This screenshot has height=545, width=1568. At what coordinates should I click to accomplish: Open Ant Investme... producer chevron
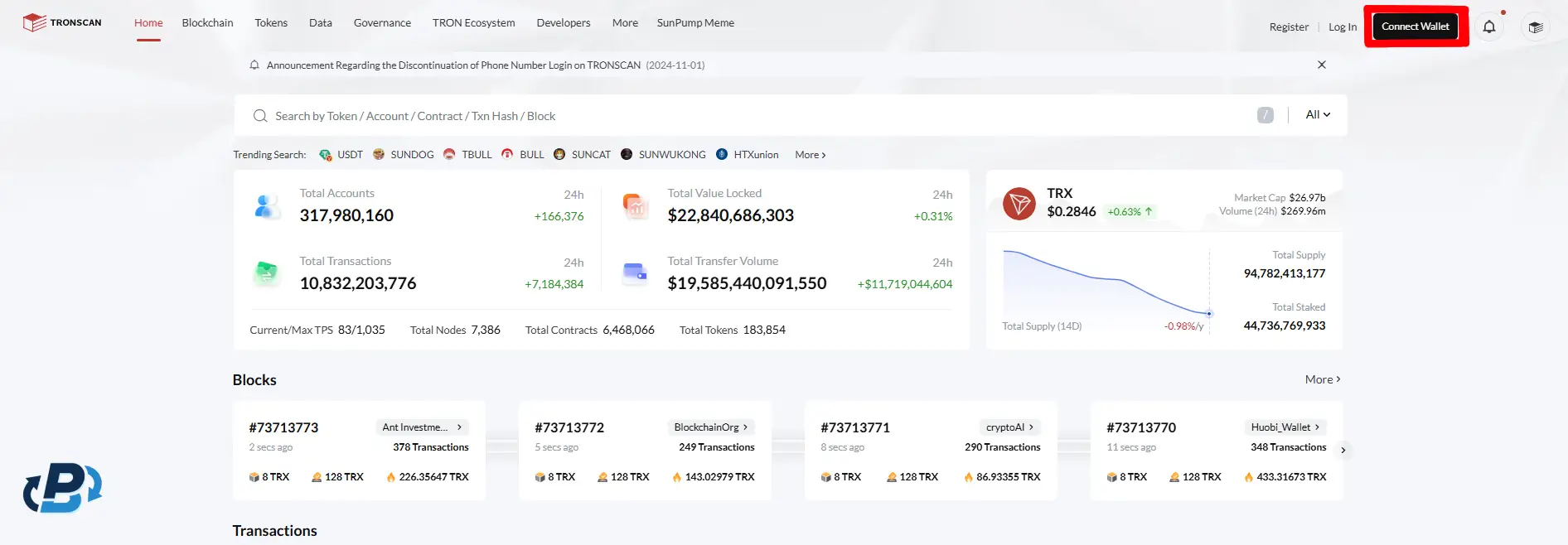click(459, 427)
